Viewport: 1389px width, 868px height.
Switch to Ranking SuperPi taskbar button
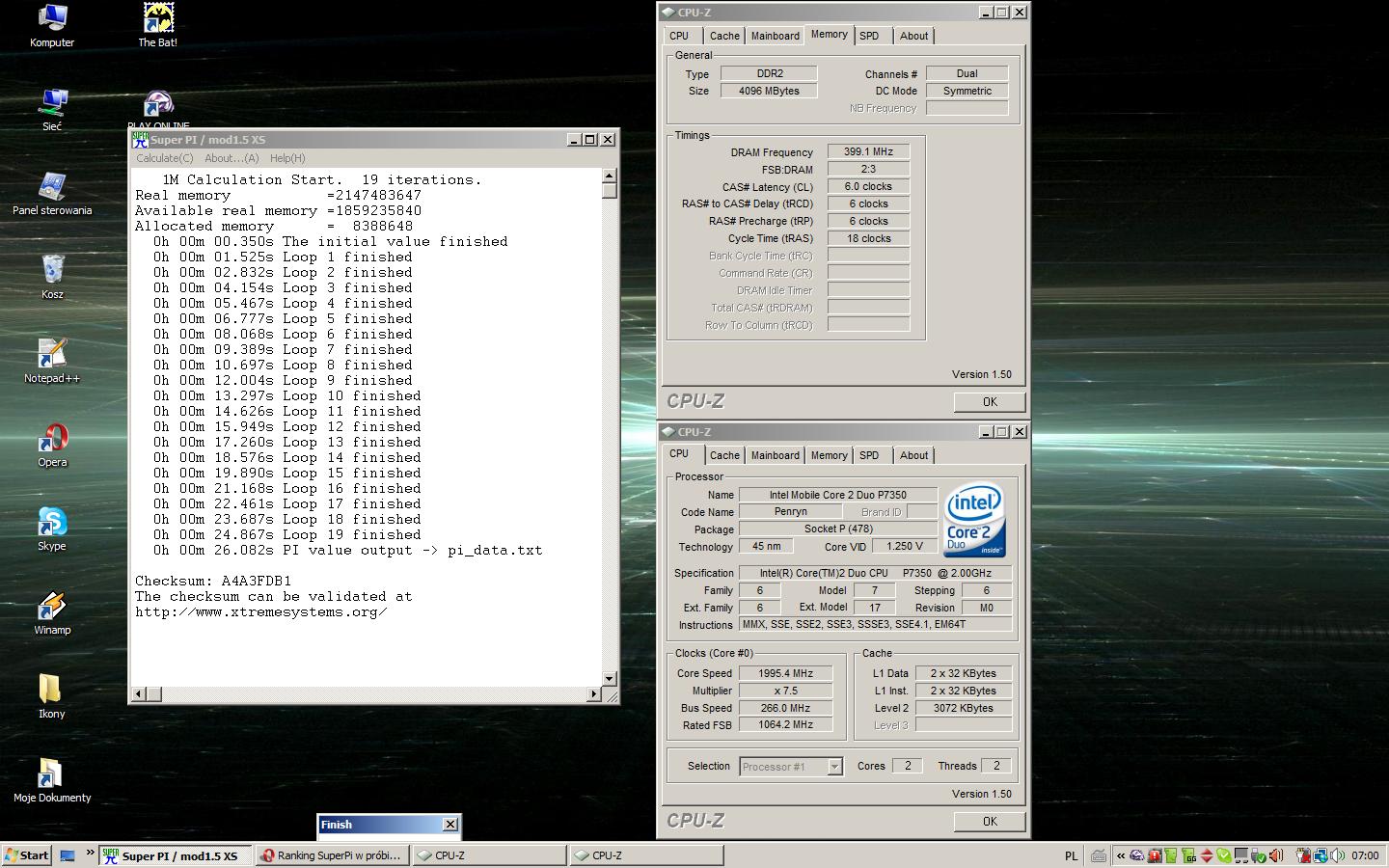331,855
